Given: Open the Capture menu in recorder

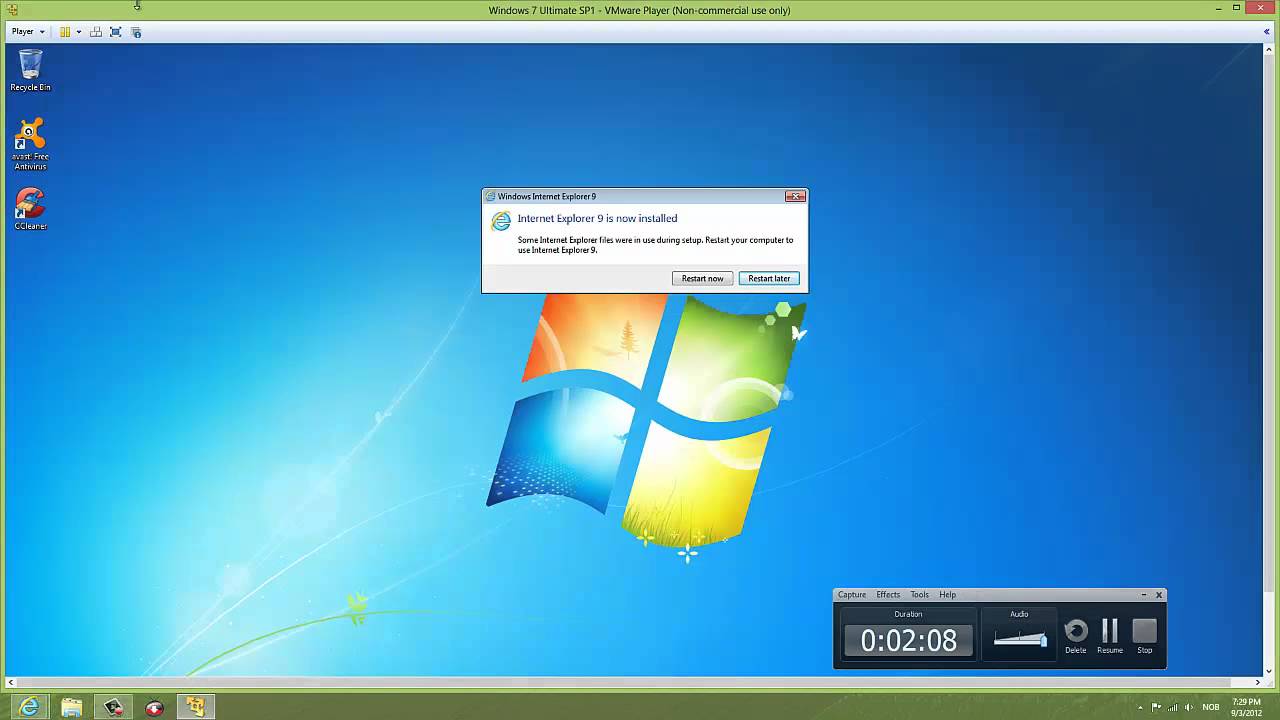Looking at the screenshot, I should 852,595.
